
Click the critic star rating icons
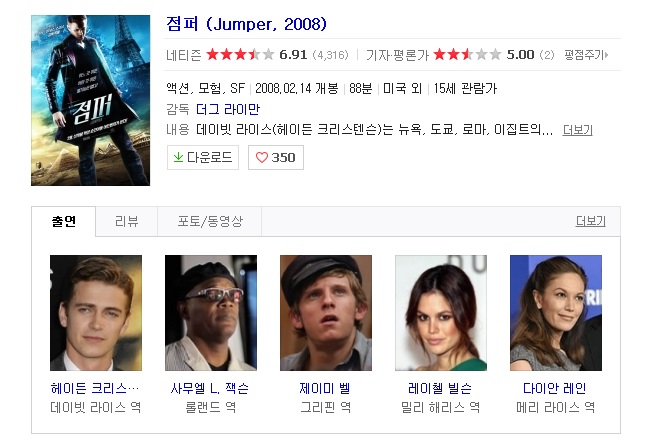coord(467,54)
